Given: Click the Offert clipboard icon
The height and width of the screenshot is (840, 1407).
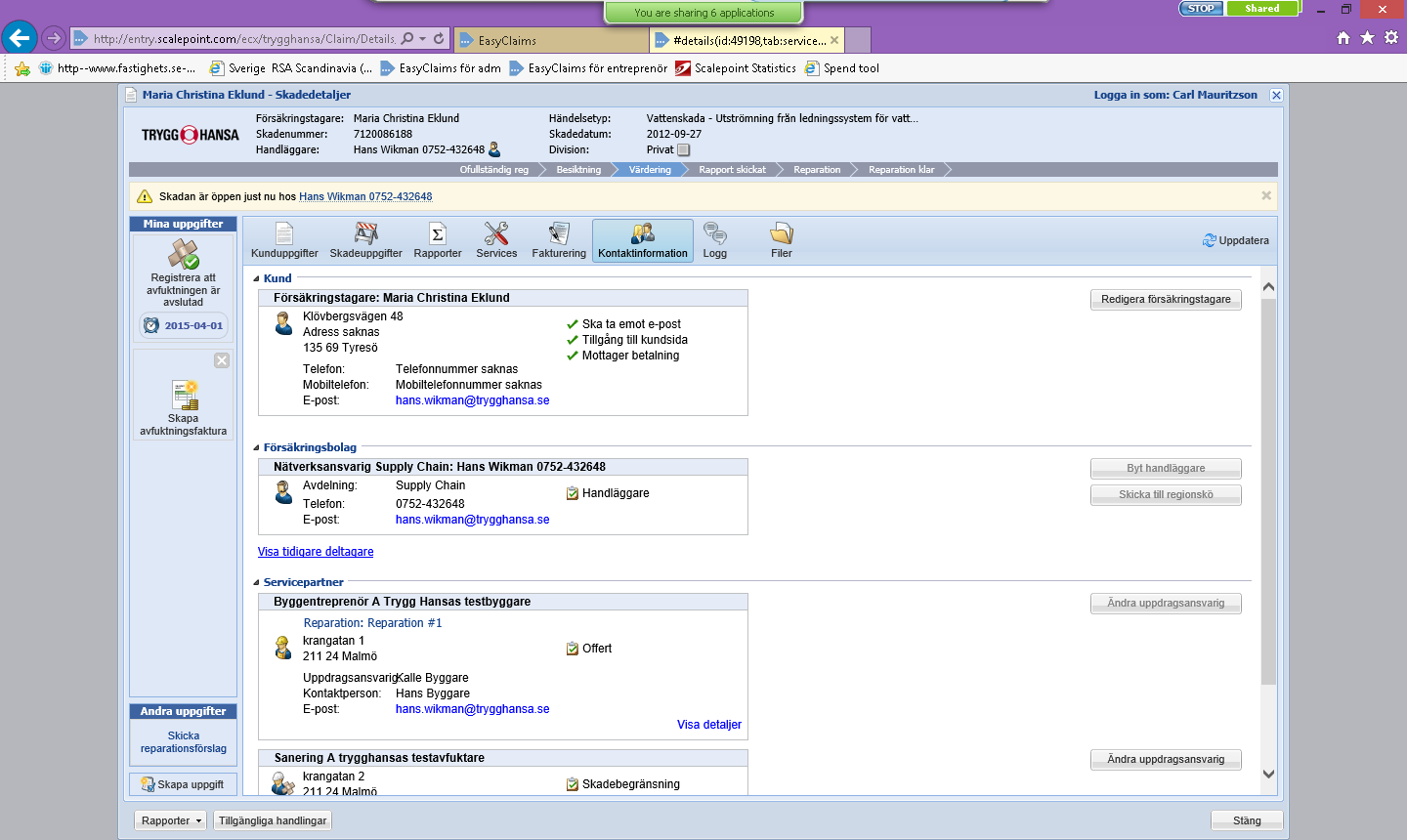Looking at the screenshot, I should pyautogui.click(x=573, y=649).
